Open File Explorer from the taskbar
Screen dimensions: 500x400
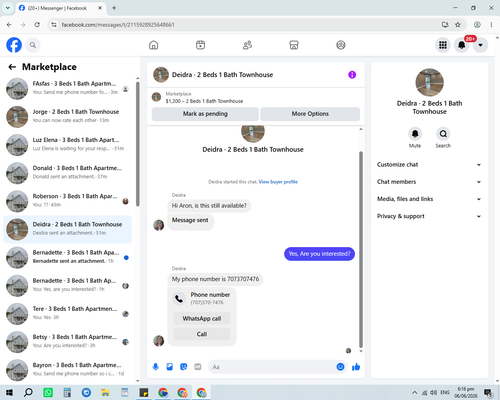(x=105, y=392)
